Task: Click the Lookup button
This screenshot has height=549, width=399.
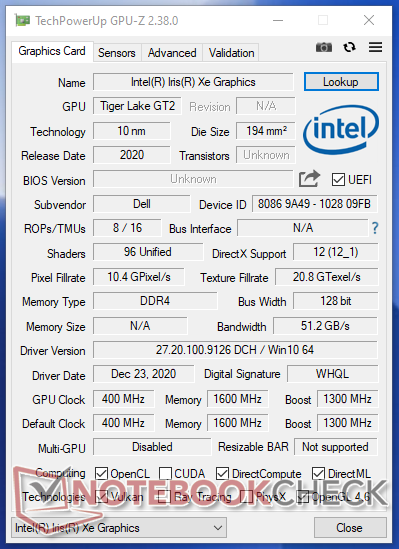Action: coord(341,82)
